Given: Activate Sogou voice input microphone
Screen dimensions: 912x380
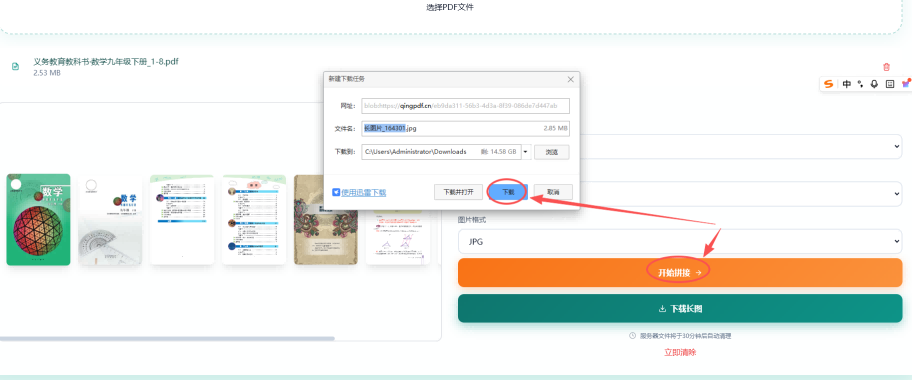Looking at the screenshot, I should pos(874,84).
